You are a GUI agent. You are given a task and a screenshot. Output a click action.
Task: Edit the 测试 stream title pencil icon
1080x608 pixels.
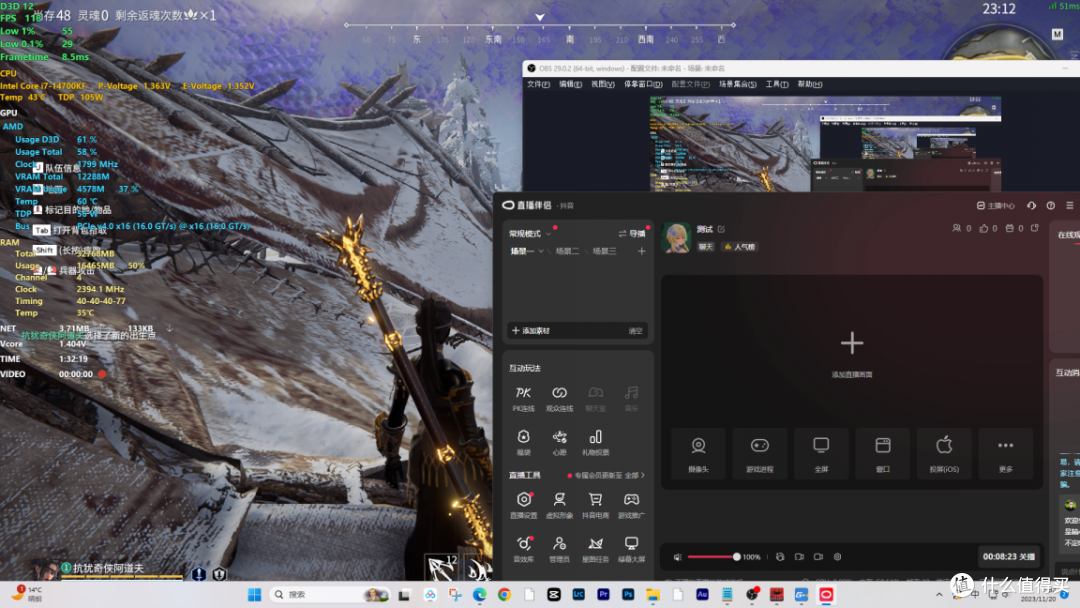point(721,229)
